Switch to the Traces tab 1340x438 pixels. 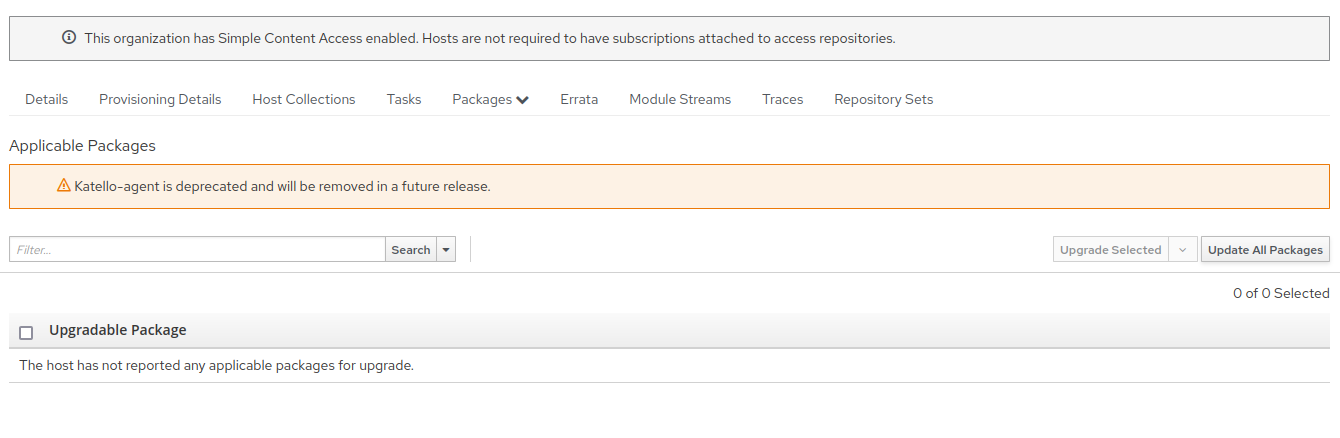[x=783, y=99]
